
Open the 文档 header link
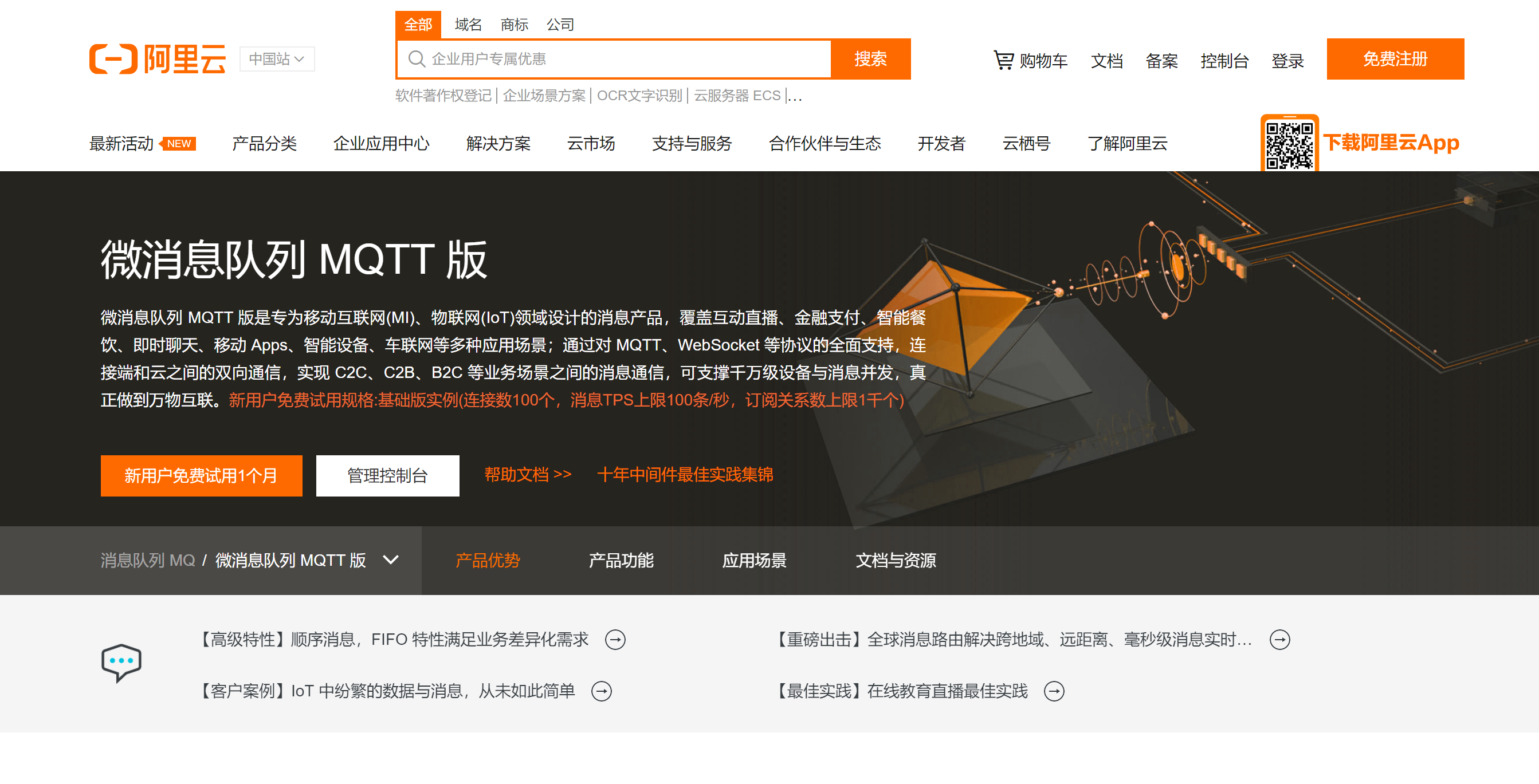click(x=1106, y=60)
